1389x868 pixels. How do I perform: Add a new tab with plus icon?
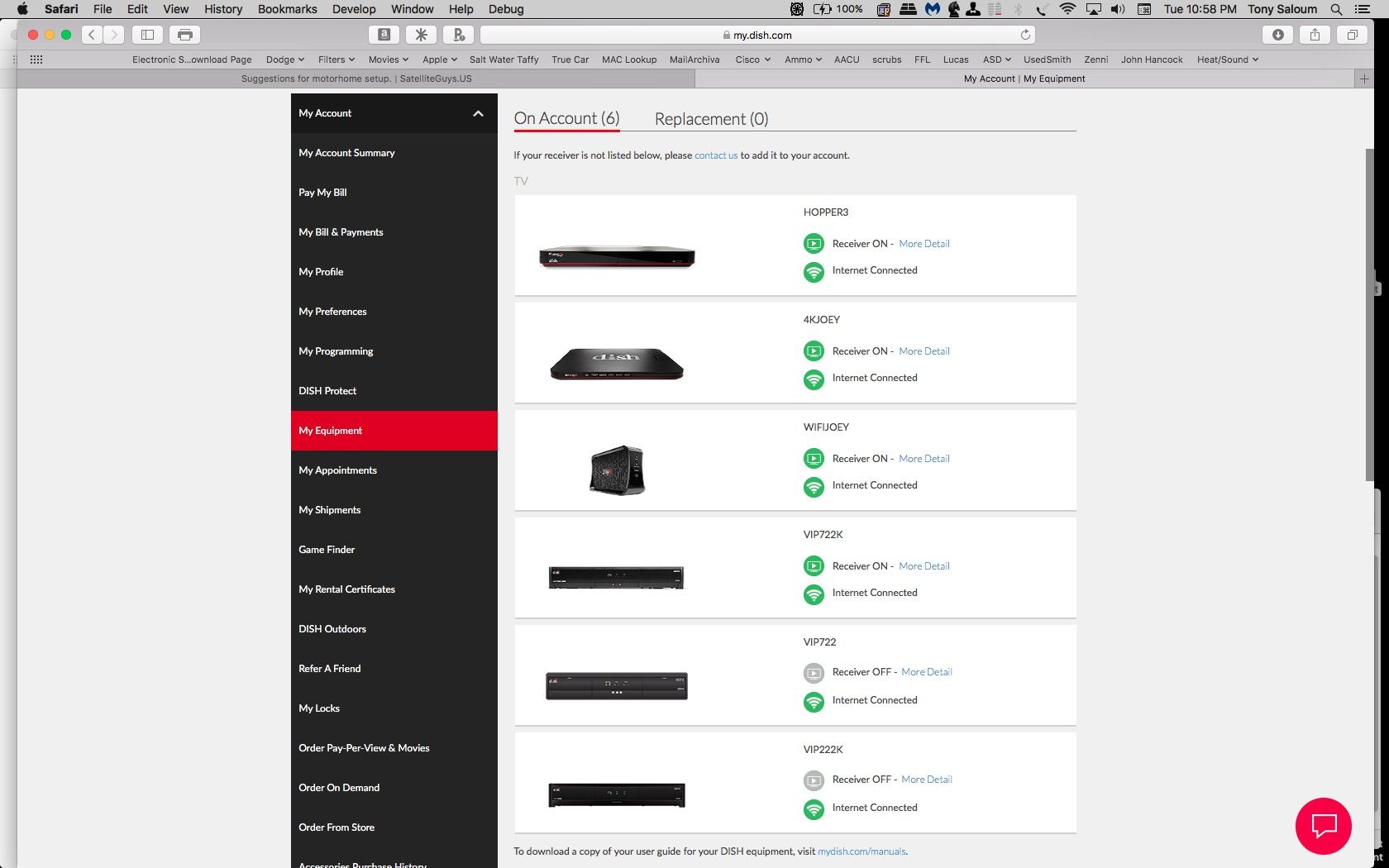tap(1364, 79)
